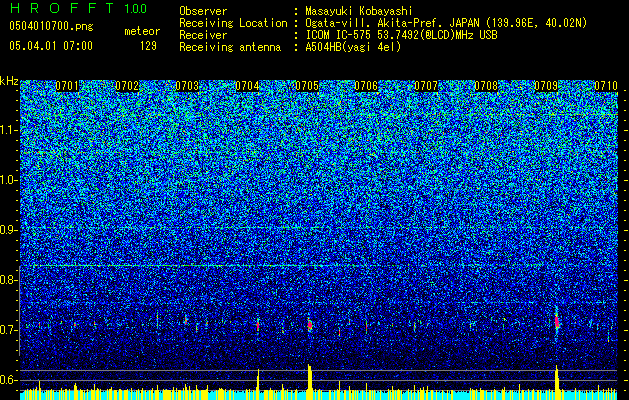
Task: Click the meteor echo near 0704
Action: (x=258, y=325)
